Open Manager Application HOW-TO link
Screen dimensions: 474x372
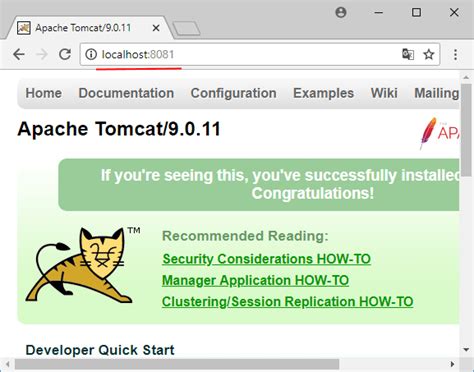coord(255,280)
